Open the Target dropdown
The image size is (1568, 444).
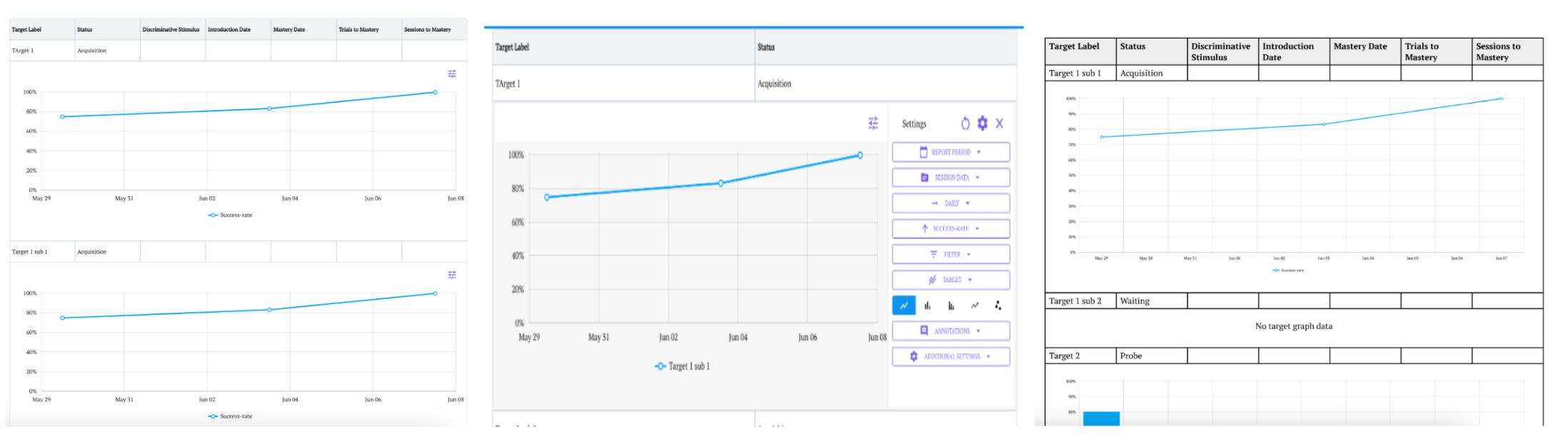[951, 280]
